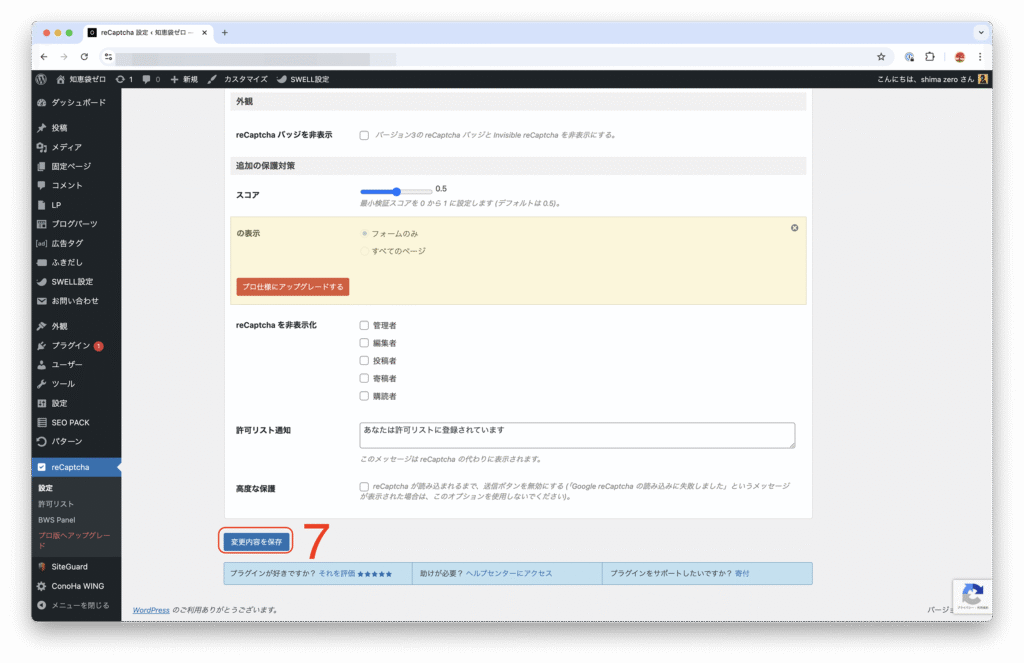Open ふきだし in the sidebar
Screen dimensions: 1024x663
click(76, 263)
